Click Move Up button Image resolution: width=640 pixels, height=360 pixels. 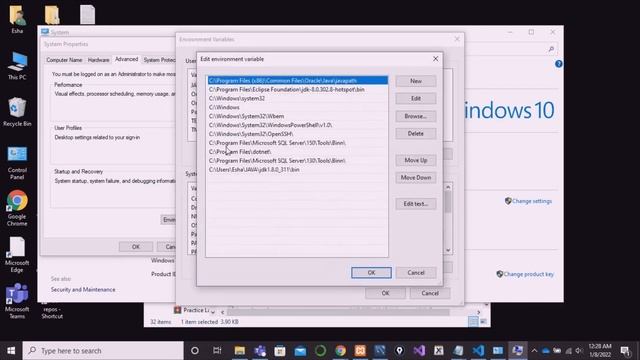point(416,160)
